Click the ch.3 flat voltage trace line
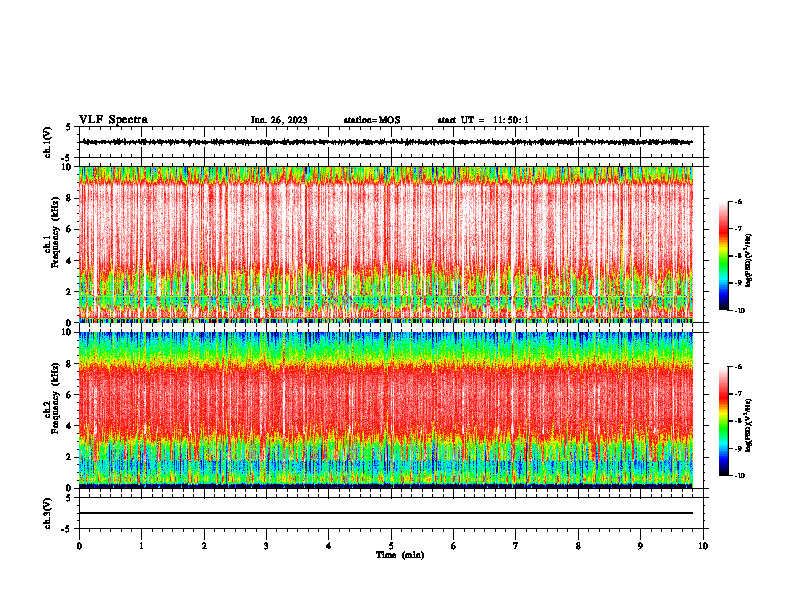Image resolution: width=792 pixels, height=612 pixels. [x=386, y=513]
